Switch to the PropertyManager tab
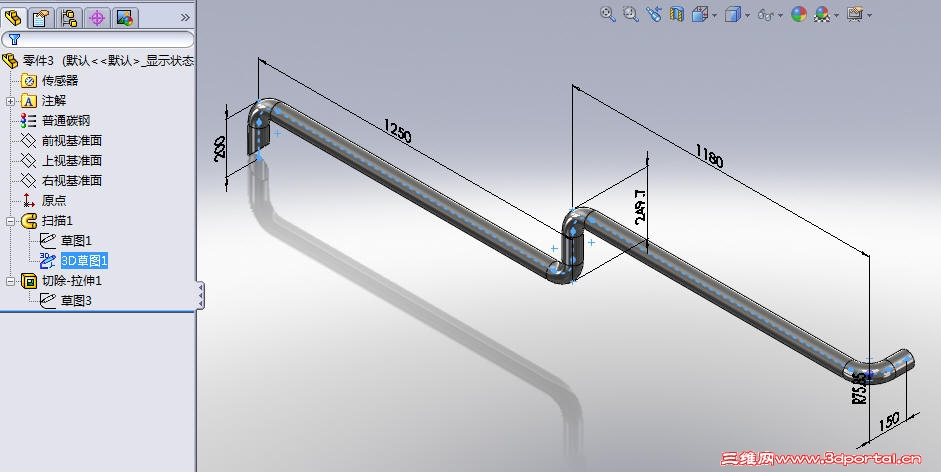Viewport: 941px width, 472px height. (x=41, y=17)
